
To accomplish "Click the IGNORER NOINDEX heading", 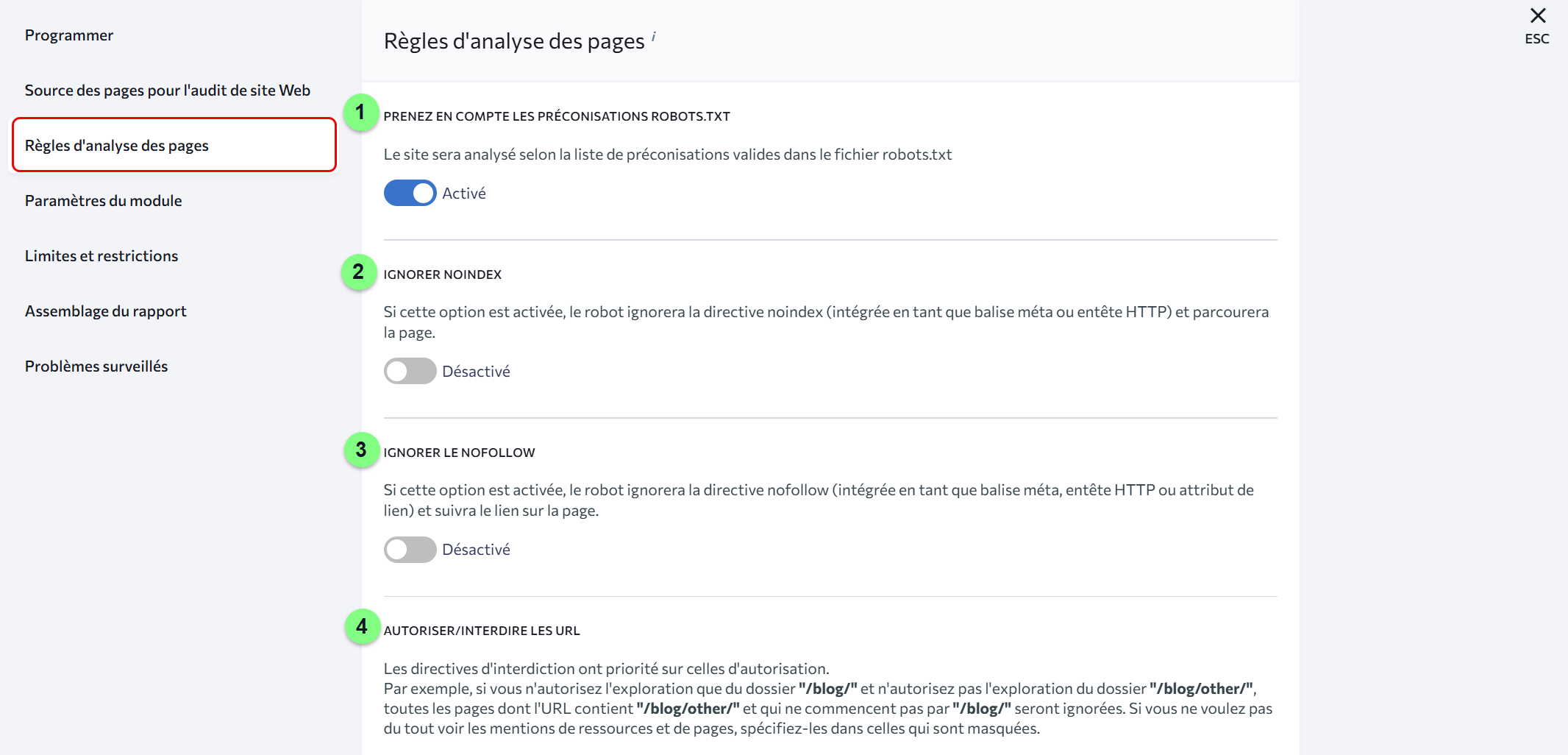I will click(443, 274).
